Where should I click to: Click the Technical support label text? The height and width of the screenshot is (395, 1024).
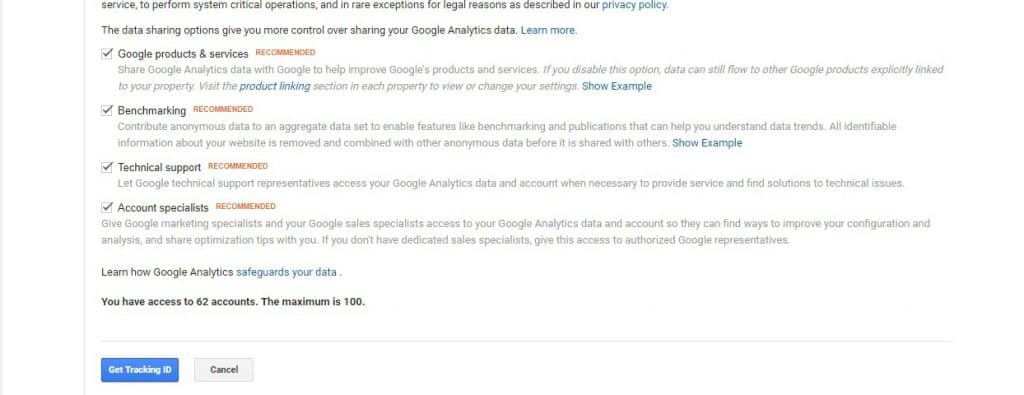[x=159, y=168]
